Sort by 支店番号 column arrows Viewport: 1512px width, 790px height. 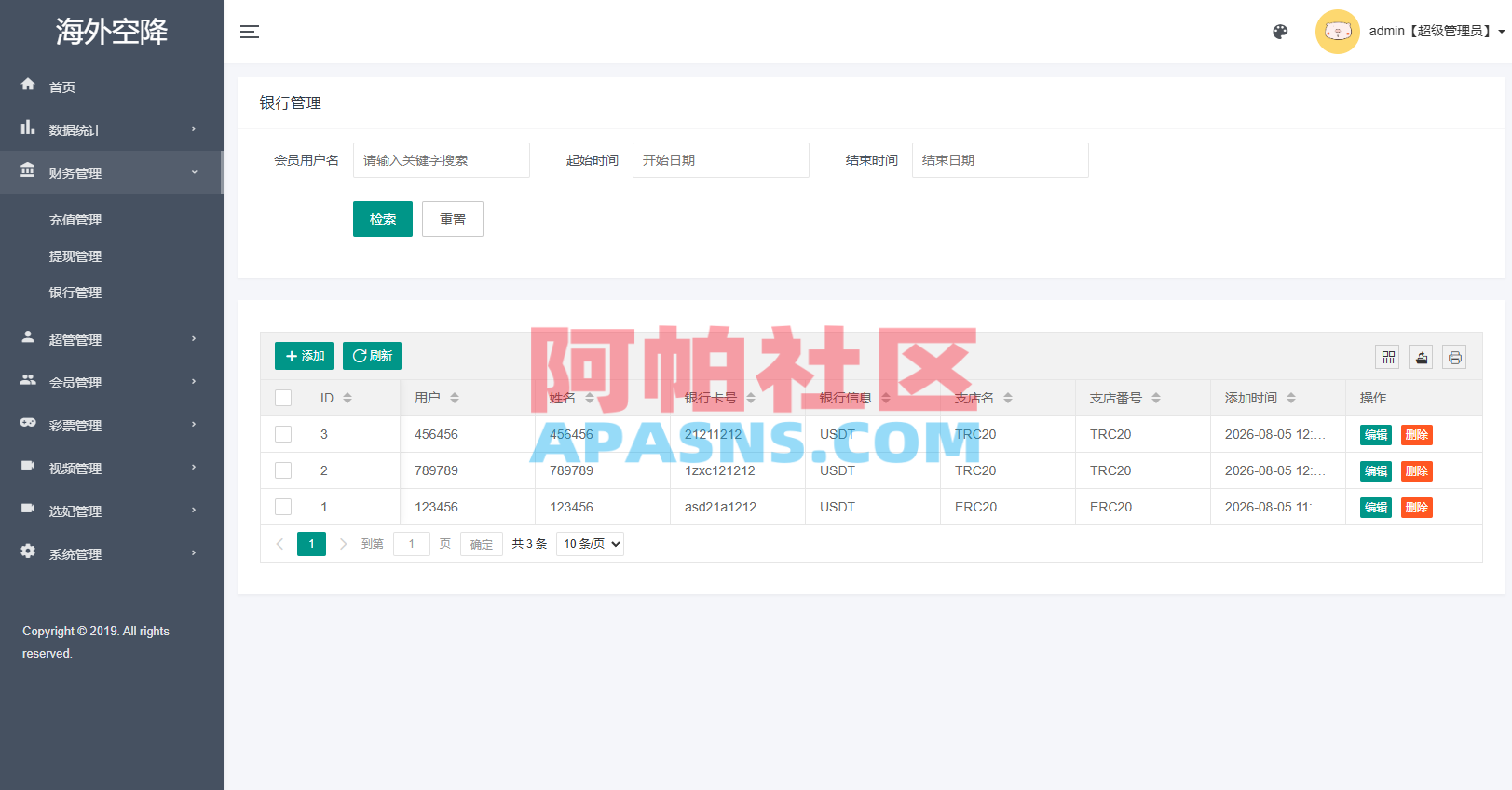[1156, 398]
